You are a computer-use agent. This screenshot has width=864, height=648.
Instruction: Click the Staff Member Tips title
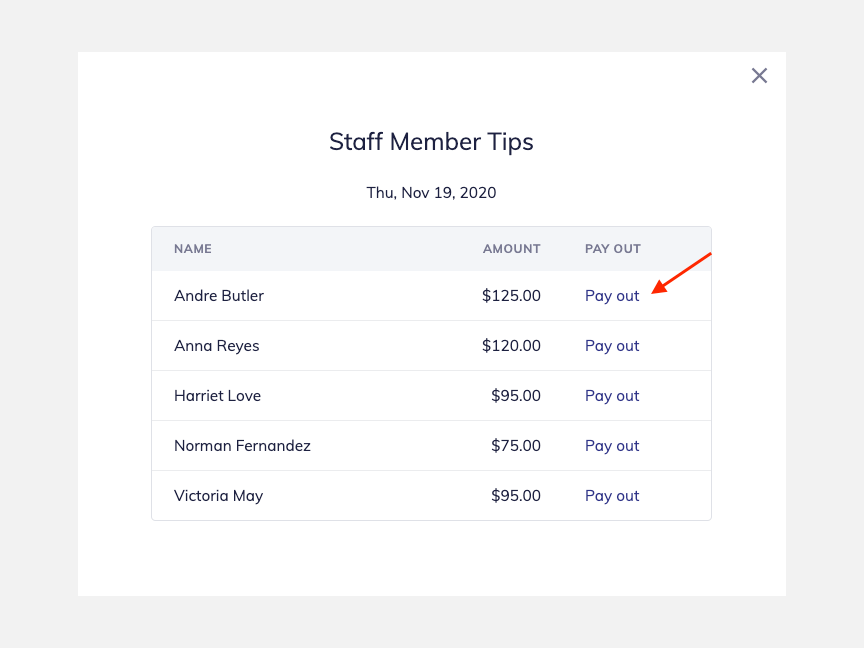pyautogui.click(x=431, y=142)
